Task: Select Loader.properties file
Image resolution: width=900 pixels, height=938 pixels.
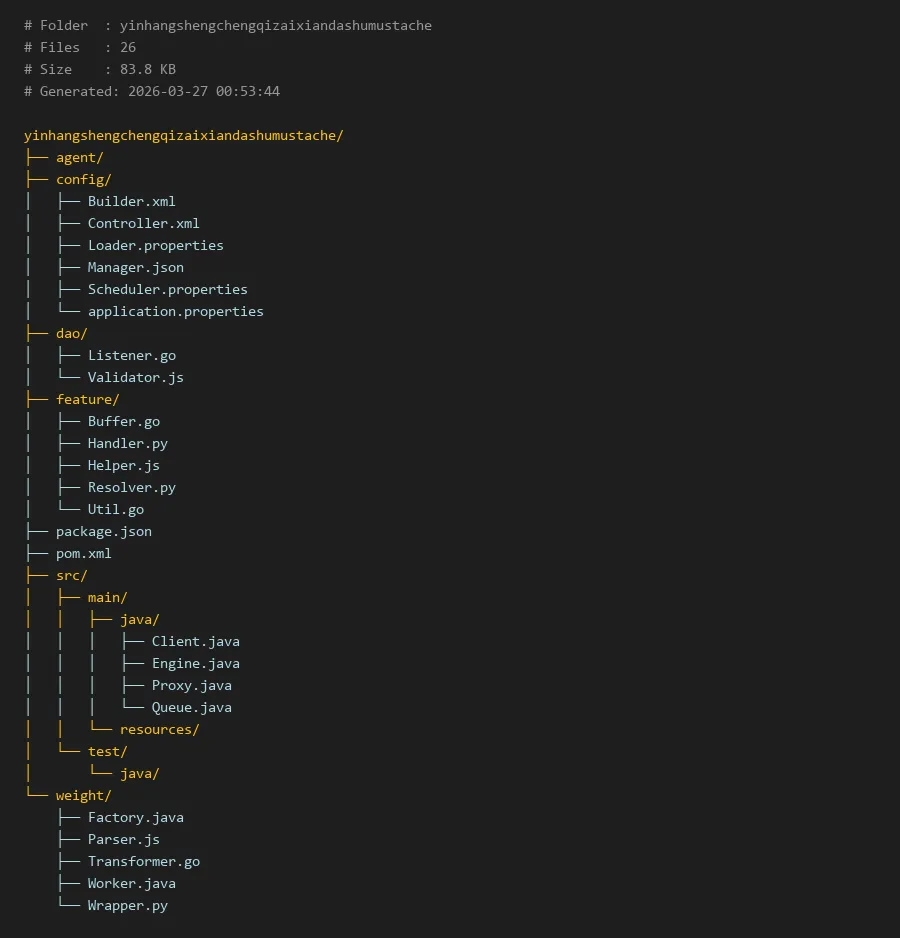Action: pyautogui.click(x=155, y=245)
